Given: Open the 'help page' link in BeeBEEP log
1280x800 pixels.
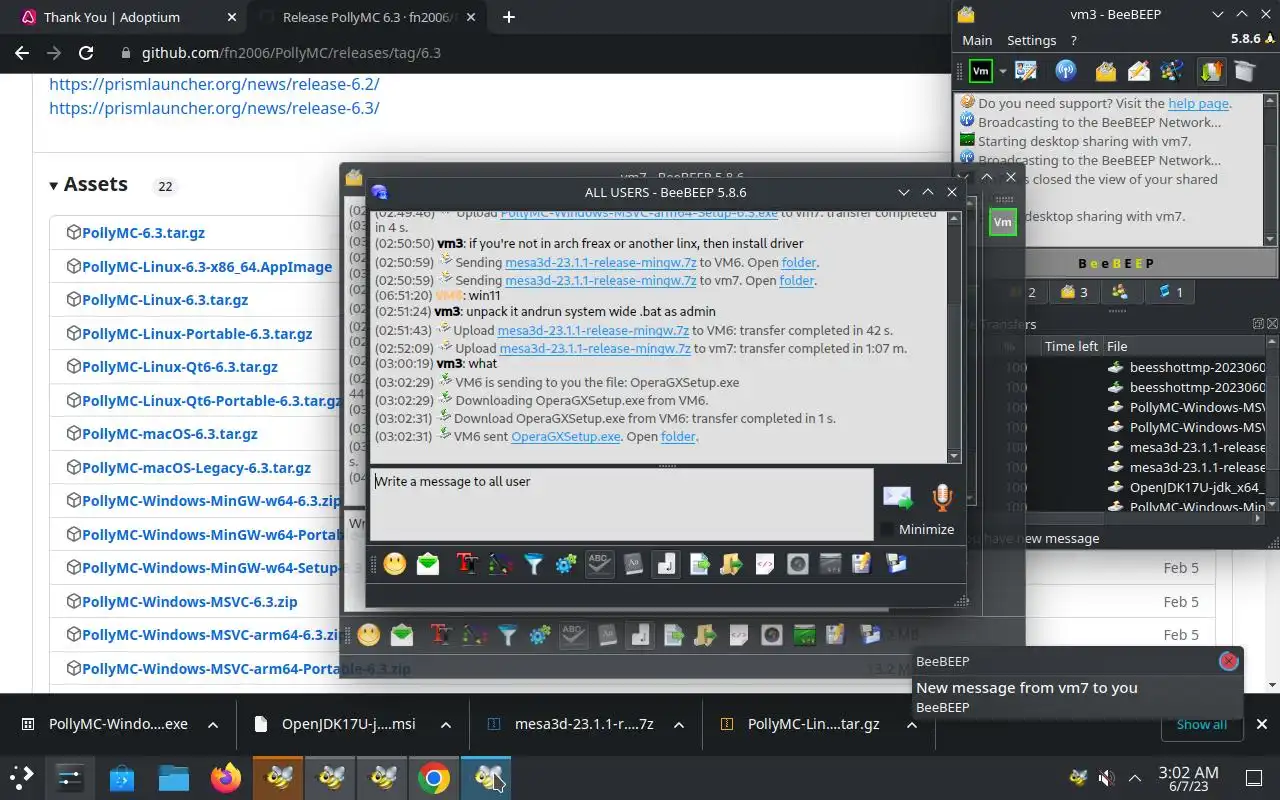Looking at the screenshot, I should pyautogui.click(x=1198, y=103).
